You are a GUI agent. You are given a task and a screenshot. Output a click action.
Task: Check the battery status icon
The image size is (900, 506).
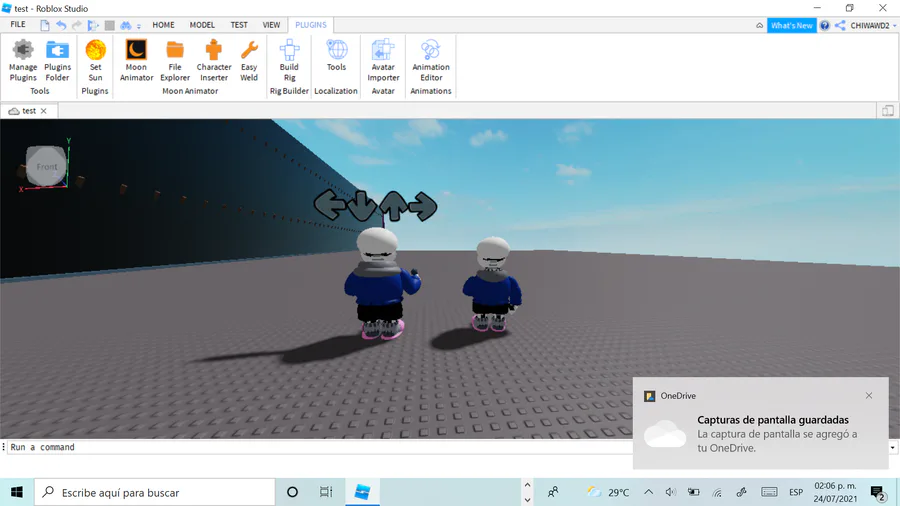[x=693, y=492]
